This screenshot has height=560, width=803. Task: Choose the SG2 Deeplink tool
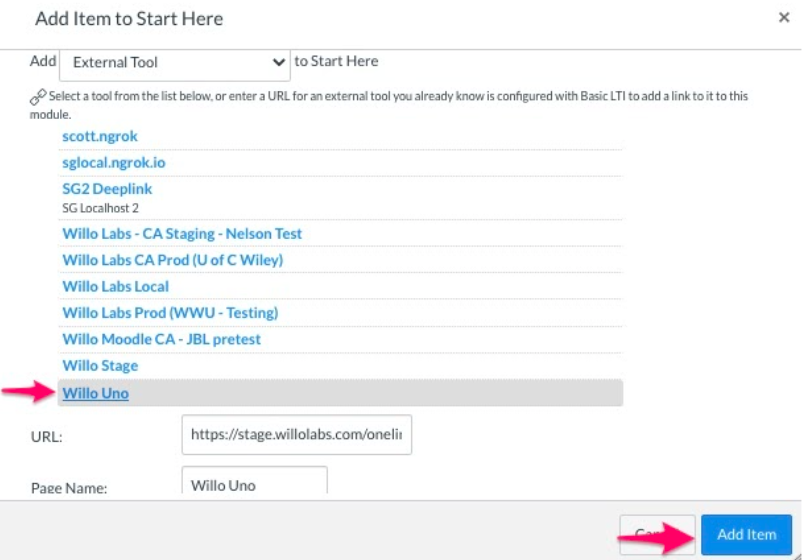107,189
